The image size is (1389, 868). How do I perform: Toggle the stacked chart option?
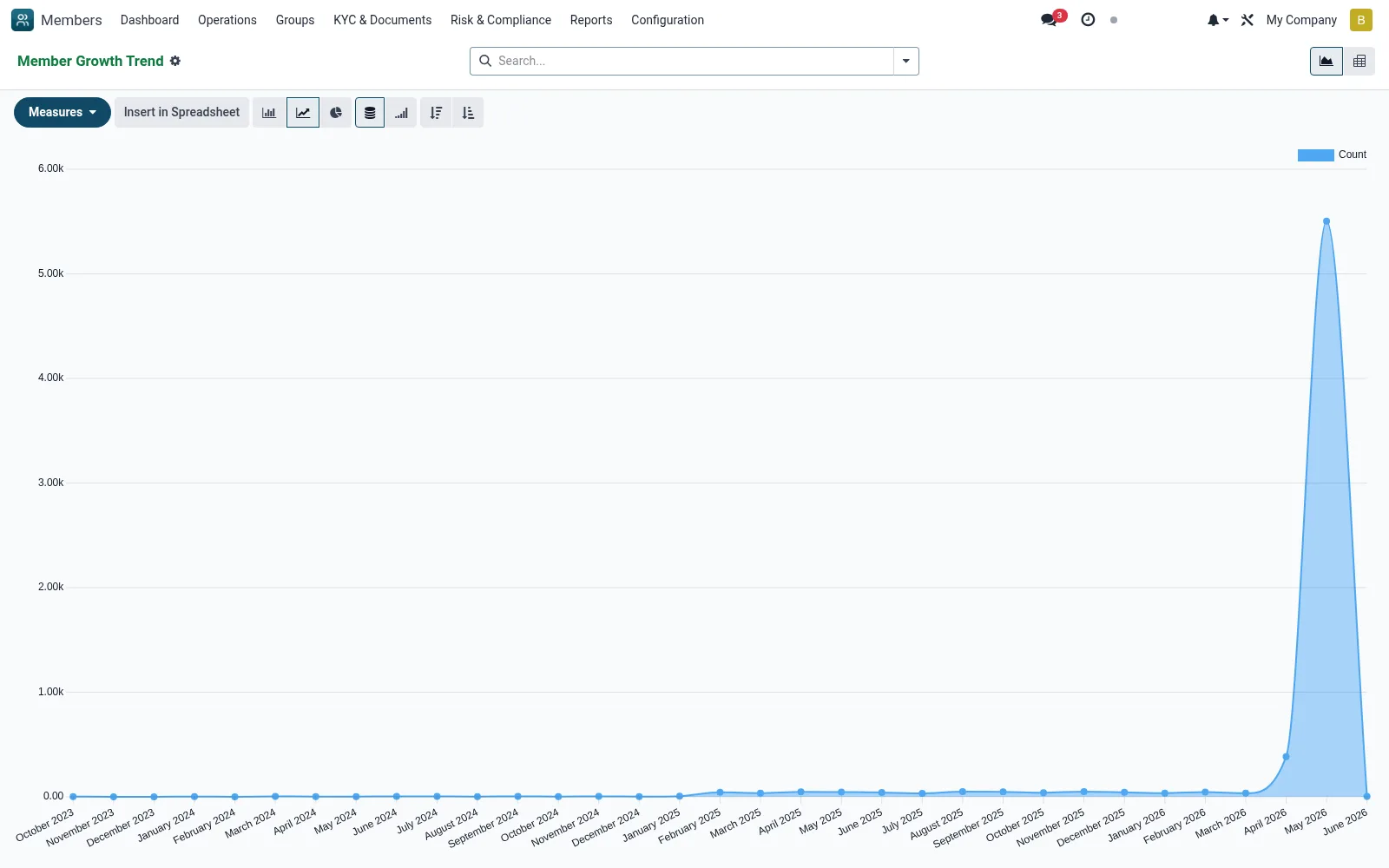pyautogui.click(x=370, y=113)
